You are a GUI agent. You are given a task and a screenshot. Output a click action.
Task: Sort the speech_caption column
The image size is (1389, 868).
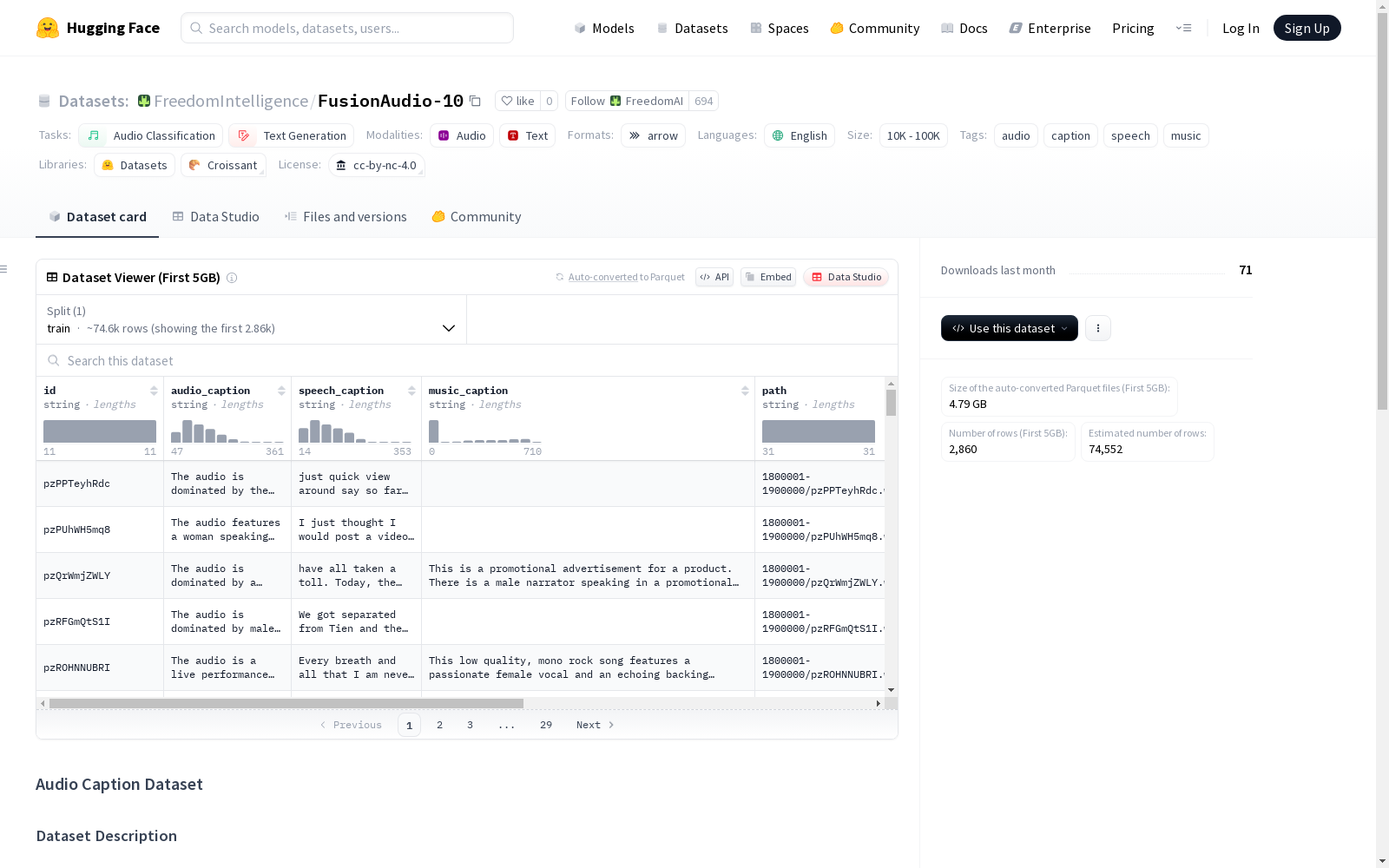point(411,391)
